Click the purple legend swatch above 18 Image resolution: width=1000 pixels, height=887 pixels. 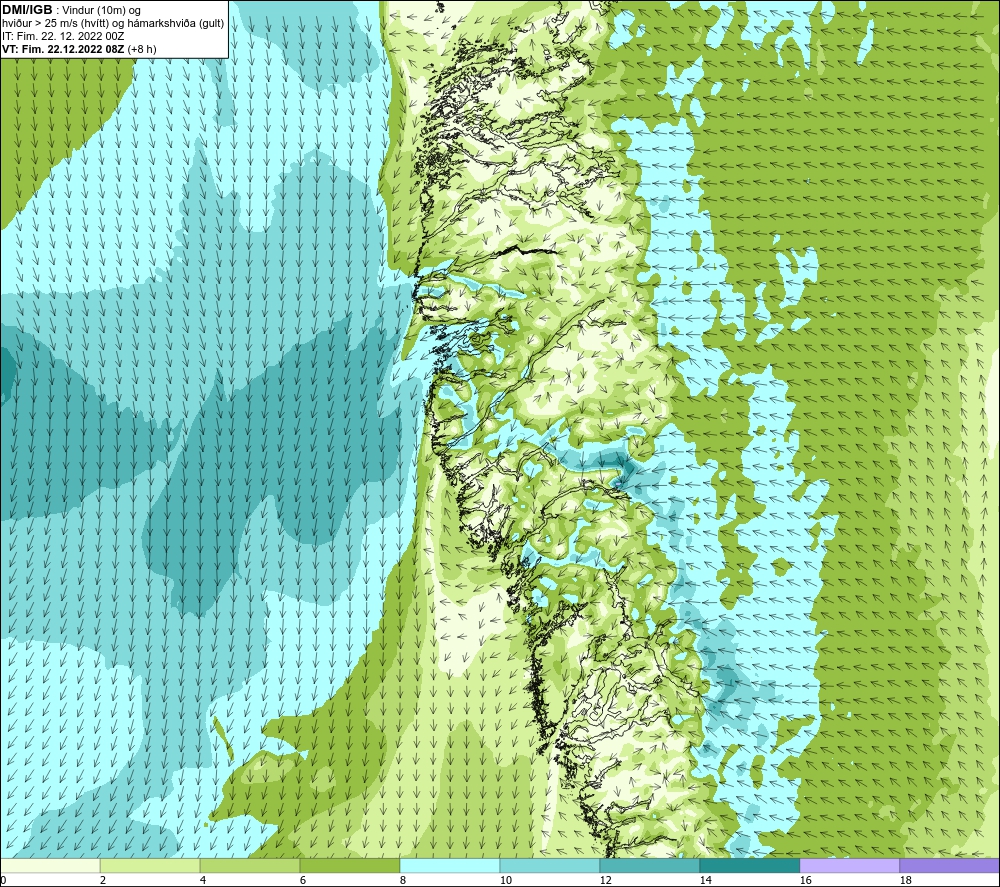click(x=949, y=865)
